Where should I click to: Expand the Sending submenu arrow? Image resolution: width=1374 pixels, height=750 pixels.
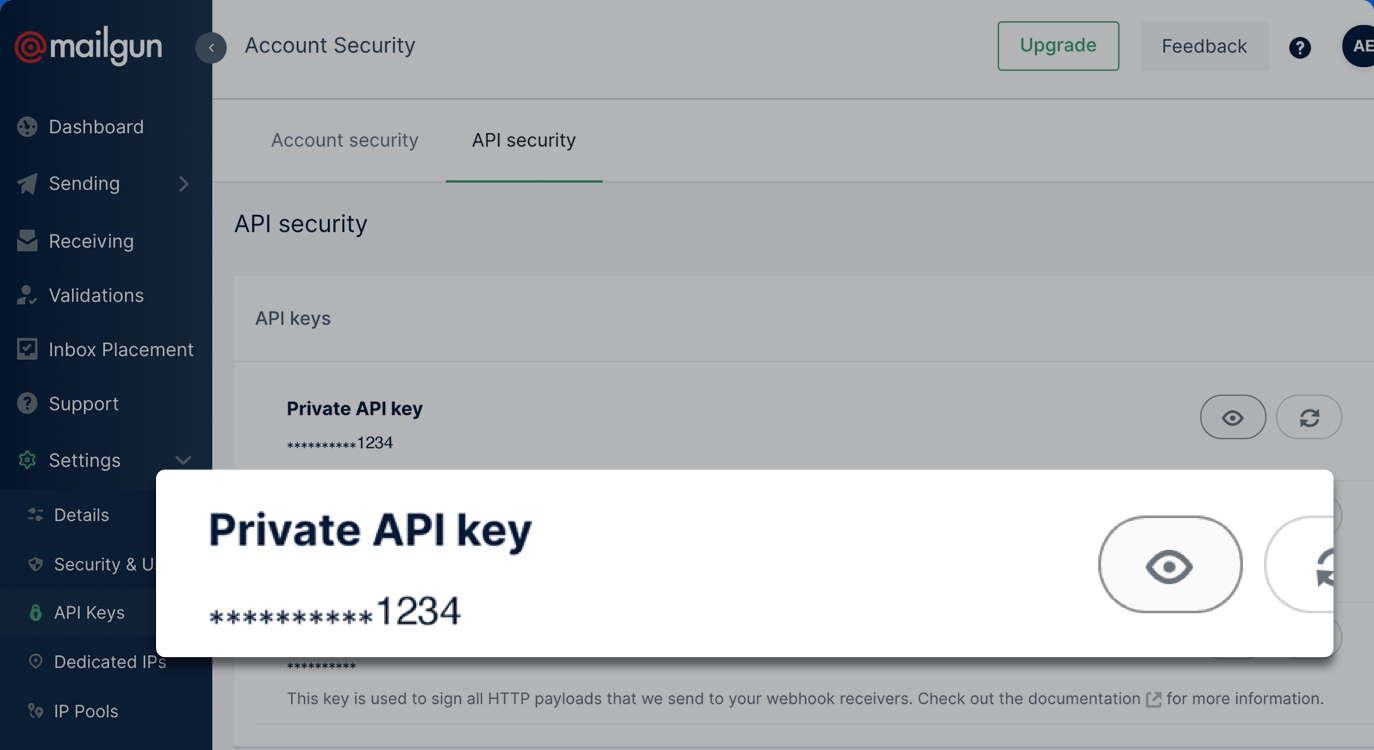[x=183, y=183]
